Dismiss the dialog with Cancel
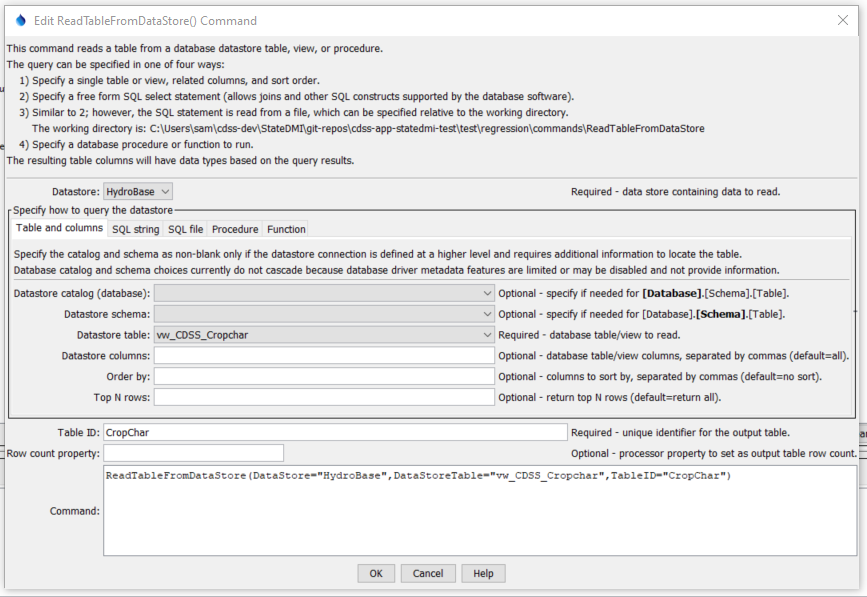867x597 pixels. tap(428, 573)
